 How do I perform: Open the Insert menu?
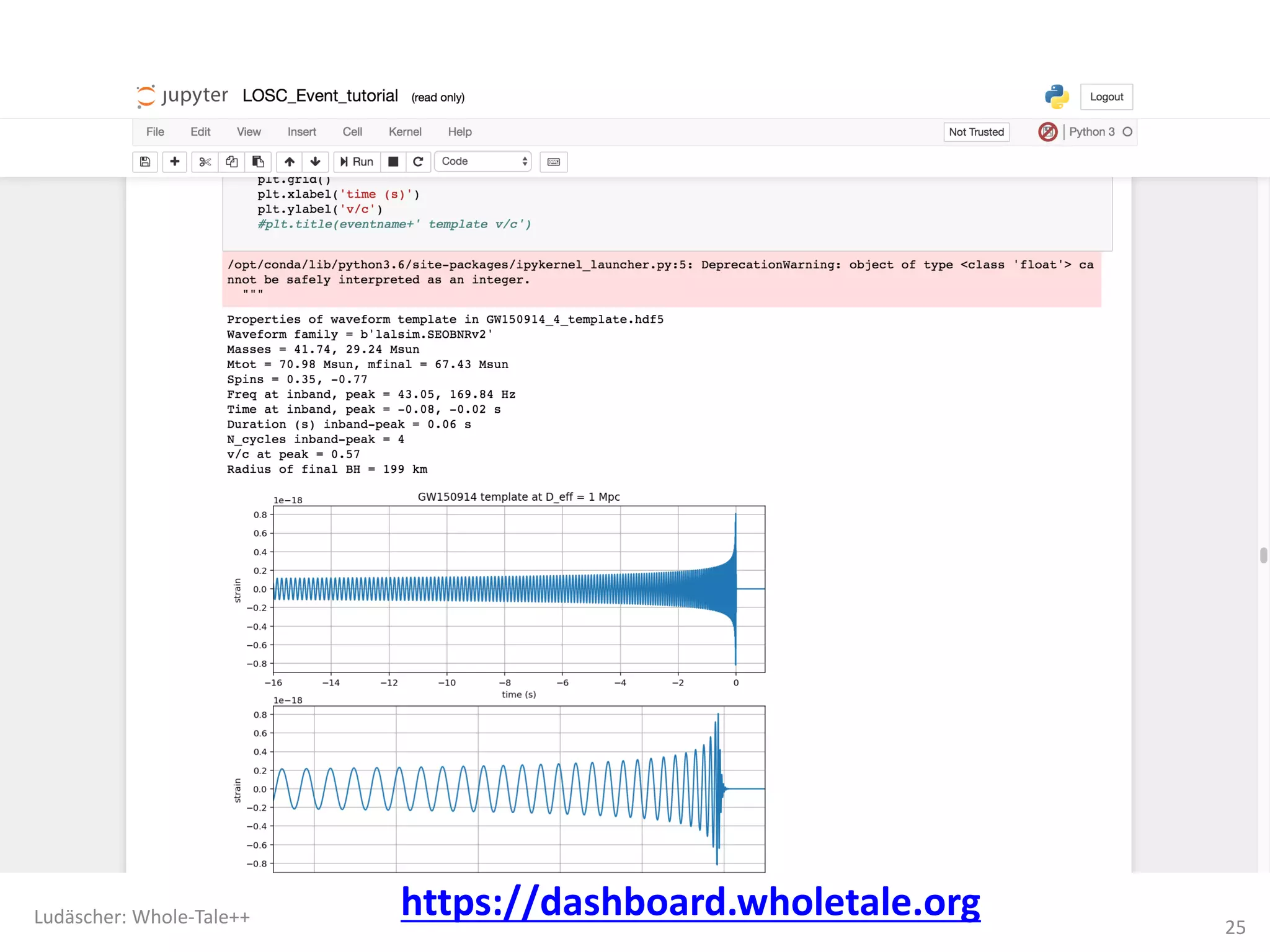click(x=302, y=132)
